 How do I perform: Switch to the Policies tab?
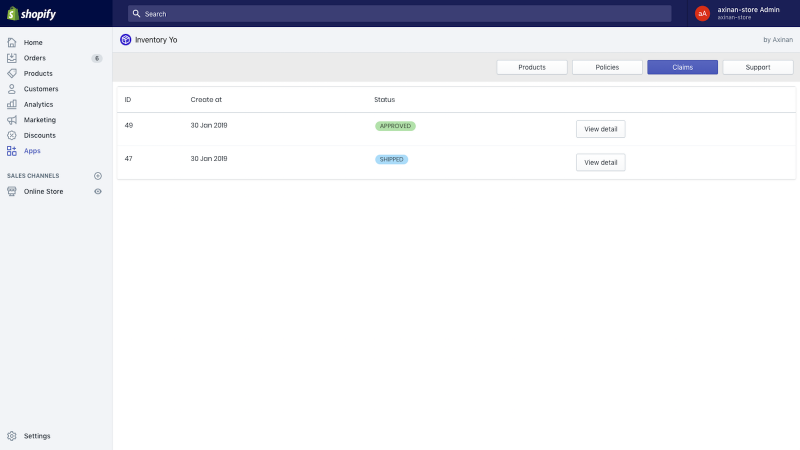607,67
